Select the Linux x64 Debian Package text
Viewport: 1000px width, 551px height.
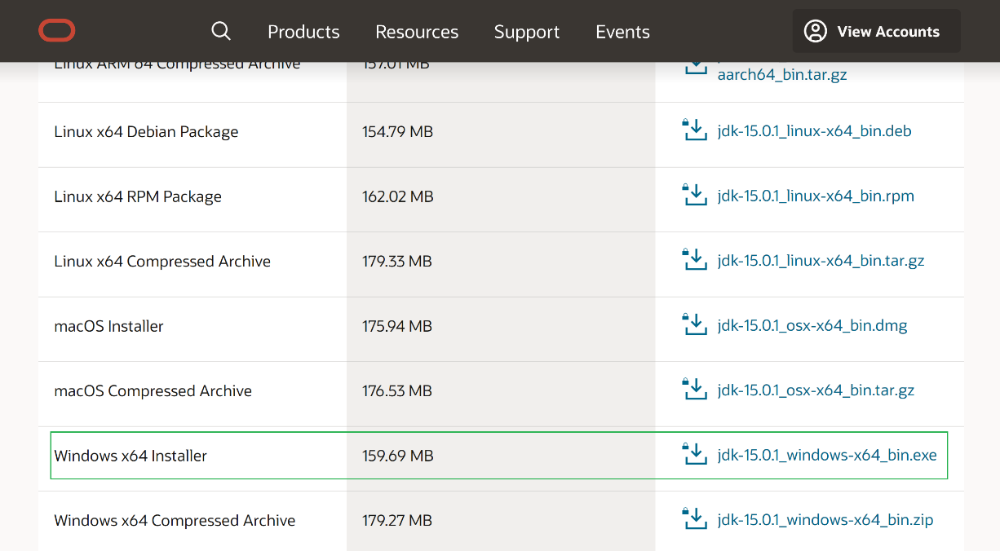pyautogui.click(x=146, y=131)
